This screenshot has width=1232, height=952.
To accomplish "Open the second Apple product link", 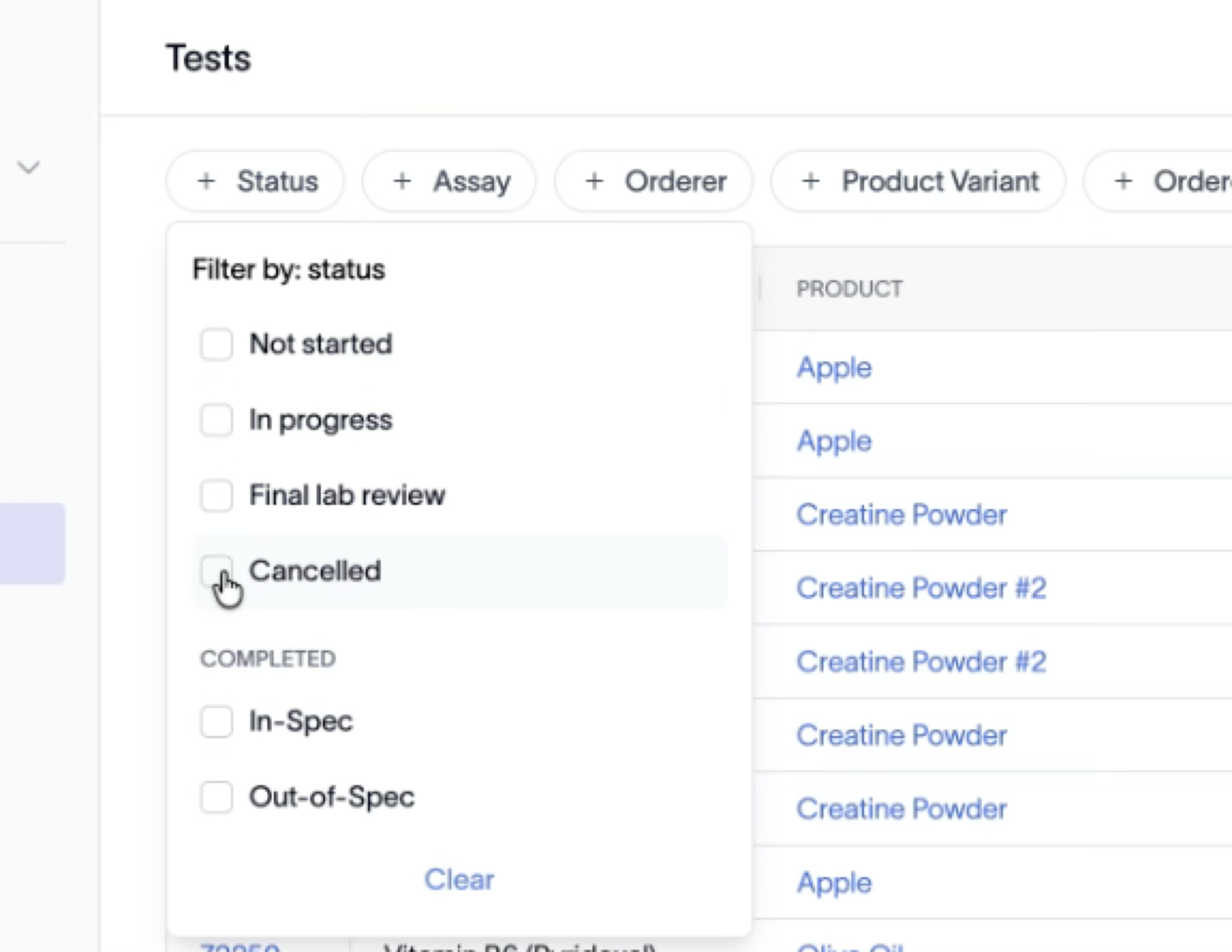I will point(834,441).
